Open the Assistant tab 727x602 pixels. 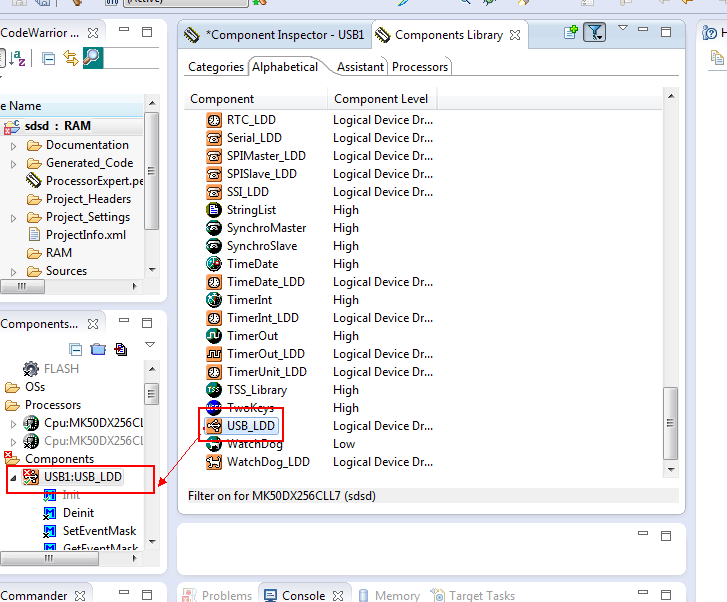coord(360,67)
